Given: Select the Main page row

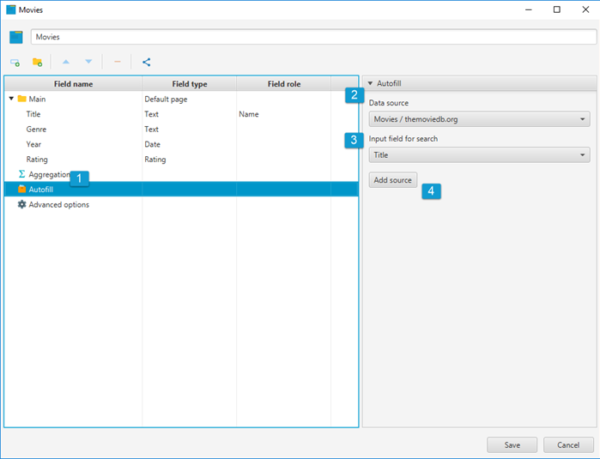Looking at the screenshot, I should click(x=181, y=99).
